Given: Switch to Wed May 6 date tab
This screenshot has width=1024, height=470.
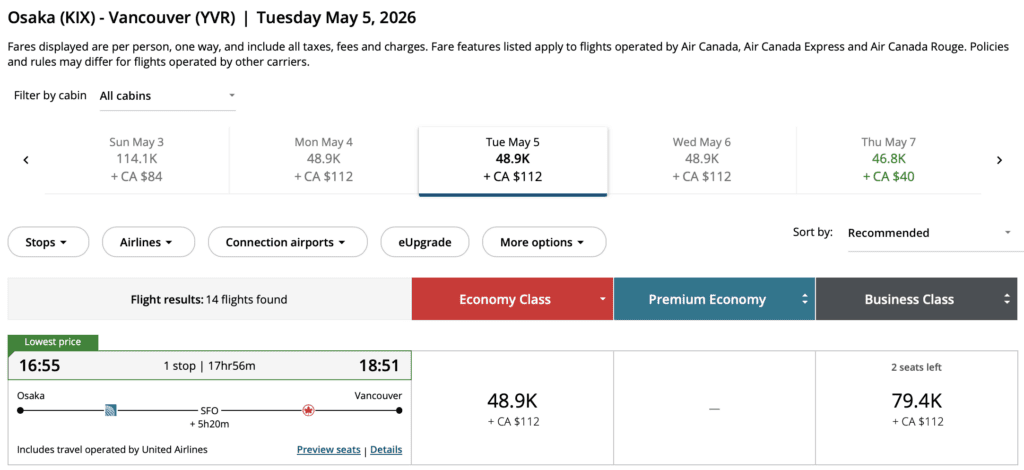Looking at the screenshot, I should pos(701,160).
